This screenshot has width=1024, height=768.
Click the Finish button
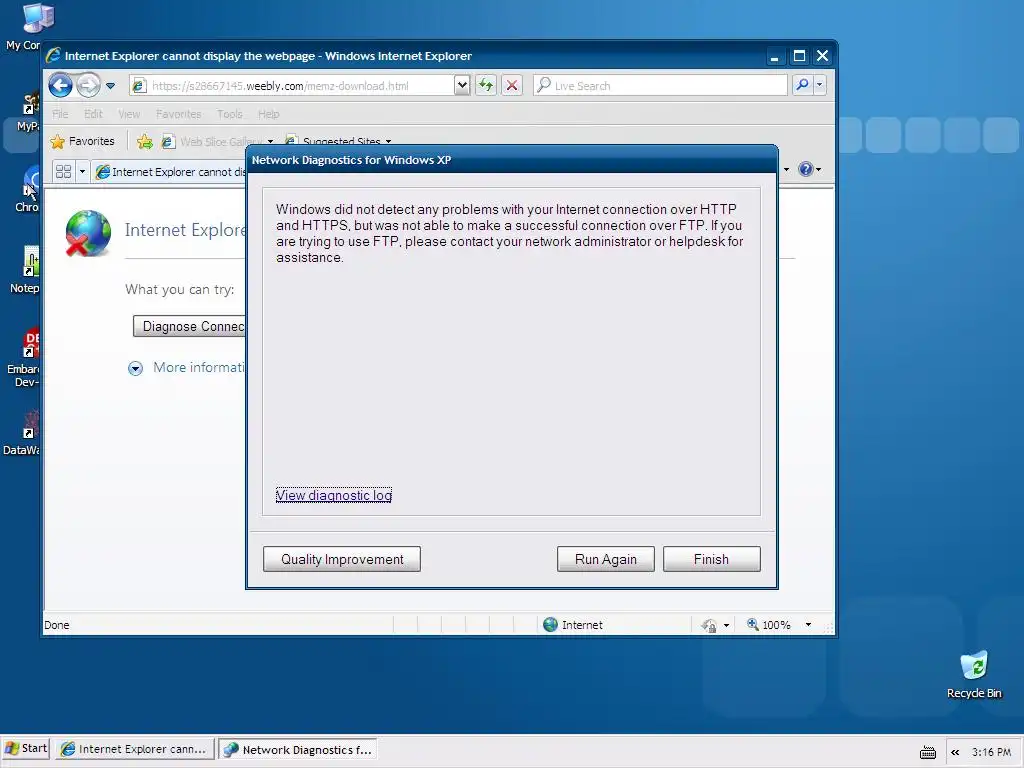point(711,559)
